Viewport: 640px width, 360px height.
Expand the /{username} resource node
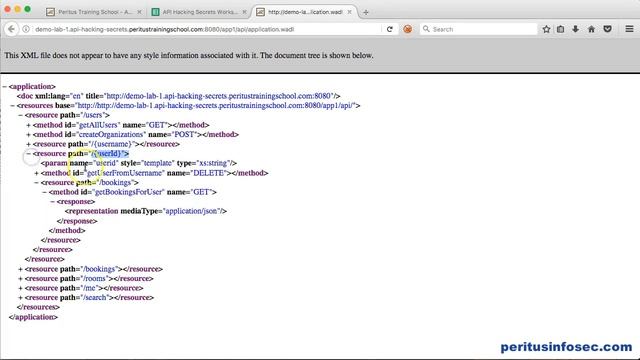pyautogui.click(x=29, y=144)
